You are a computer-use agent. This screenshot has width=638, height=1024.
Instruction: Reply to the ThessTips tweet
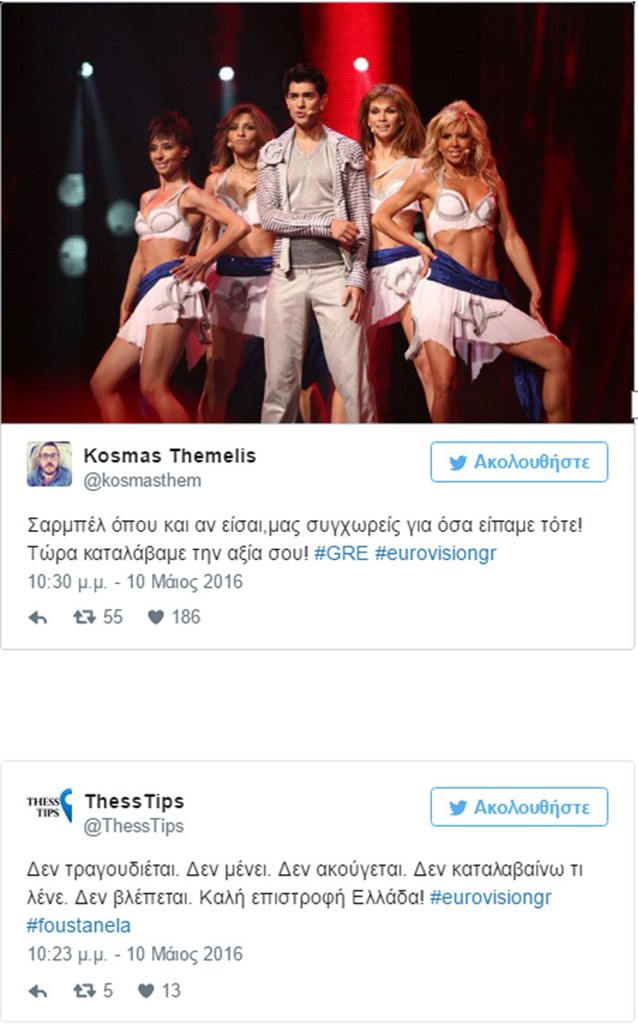[38, 991]
